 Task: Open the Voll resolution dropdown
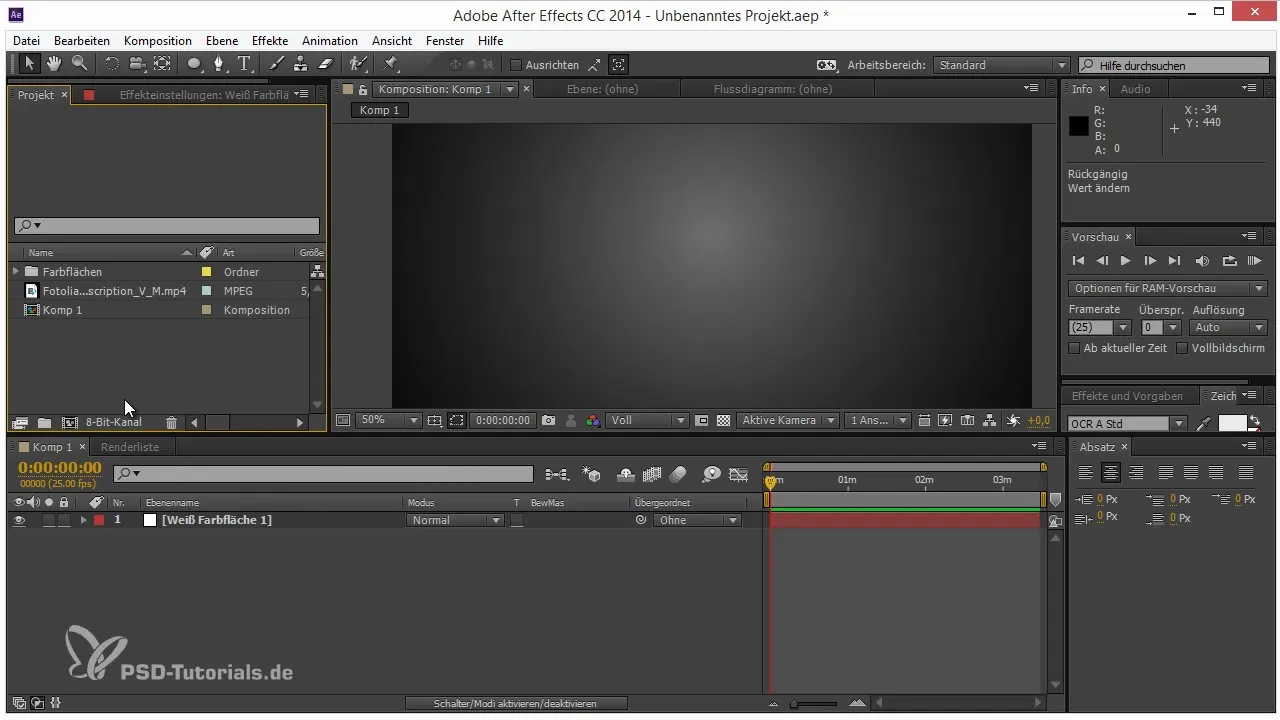click(x=648, y=421)
